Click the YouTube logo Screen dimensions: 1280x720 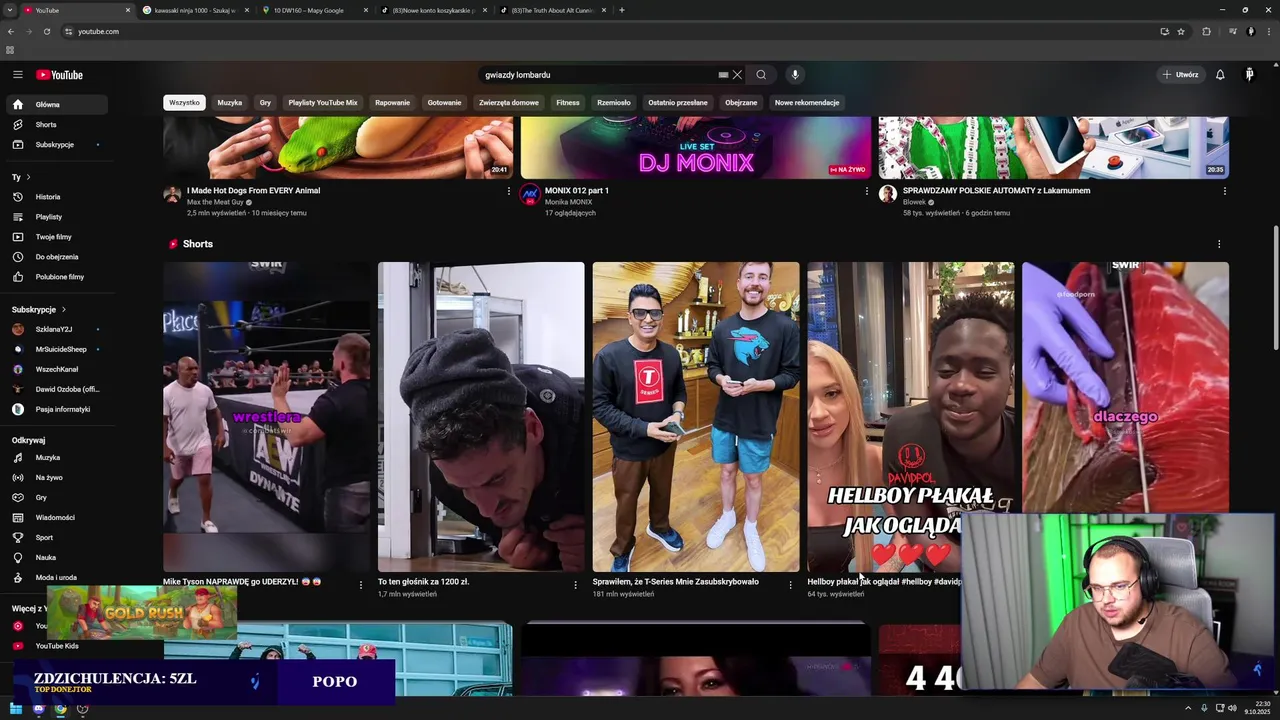pyautogui.click(x=60, y=75)
